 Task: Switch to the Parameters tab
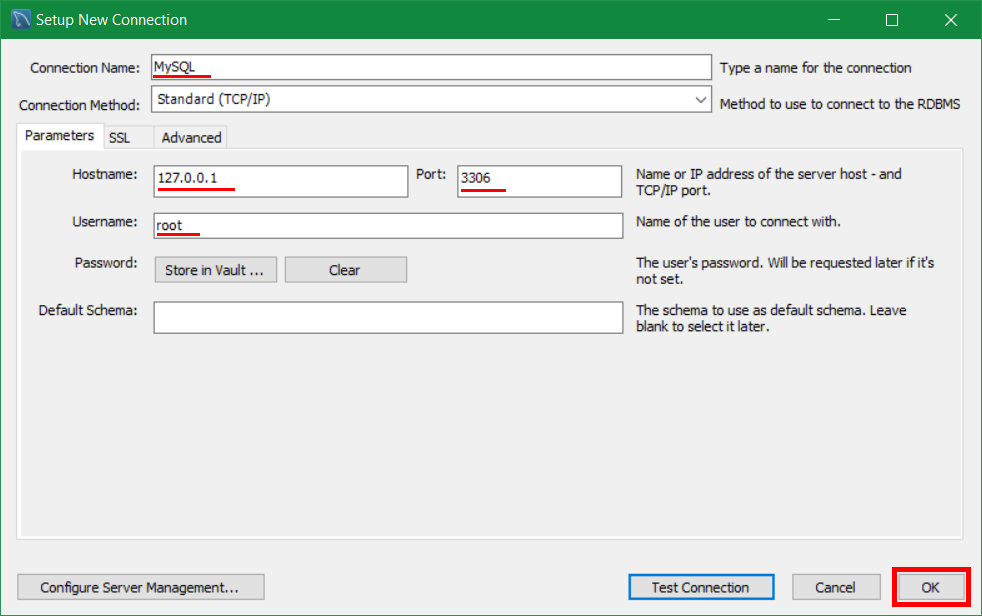(x=59, y=136)
